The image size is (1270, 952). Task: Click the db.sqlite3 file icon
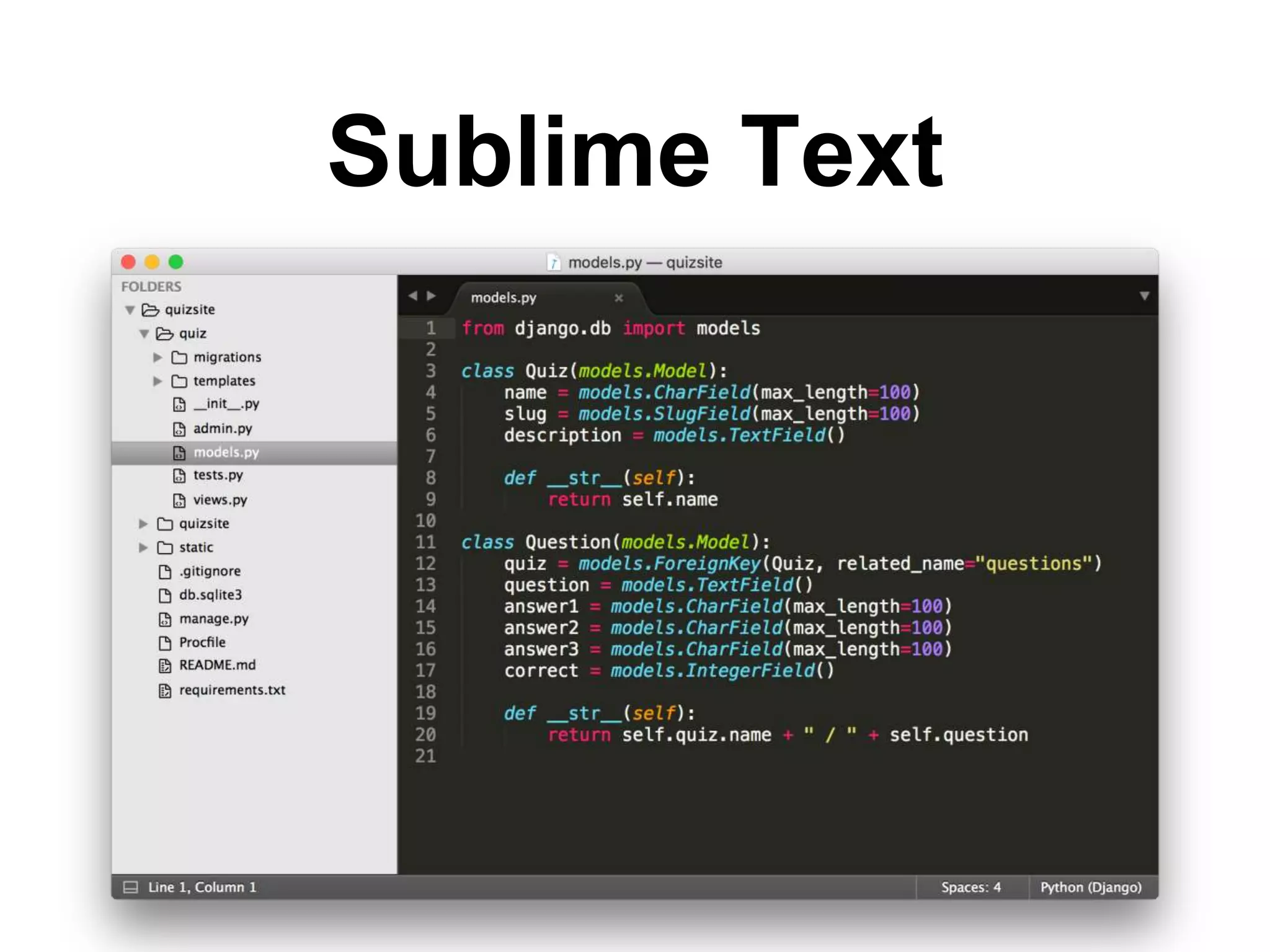[165, 596]
